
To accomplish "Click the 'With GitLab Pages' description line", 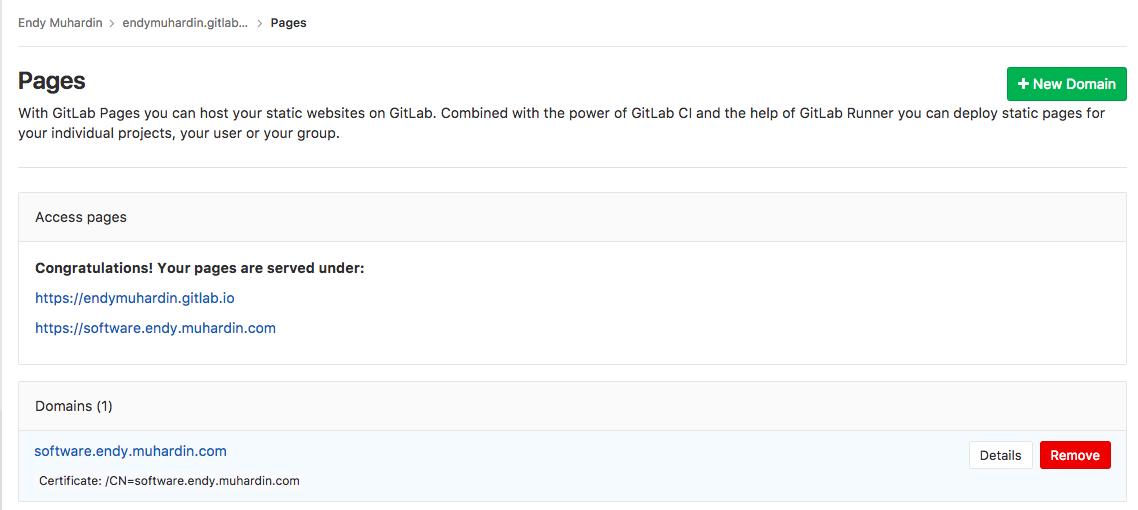I will pyautogui.click(x=562, y=114).
